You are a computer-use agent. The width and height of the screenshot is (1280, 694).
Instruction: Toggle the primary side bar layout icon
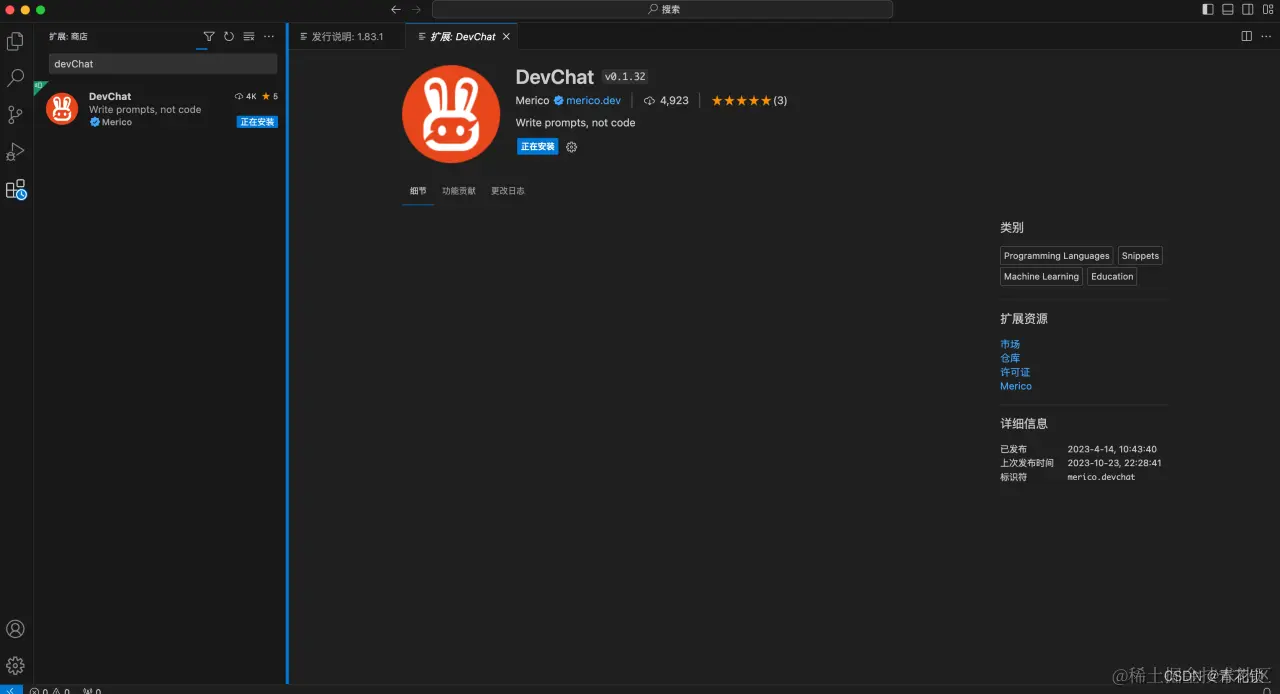pos(1208,9)
